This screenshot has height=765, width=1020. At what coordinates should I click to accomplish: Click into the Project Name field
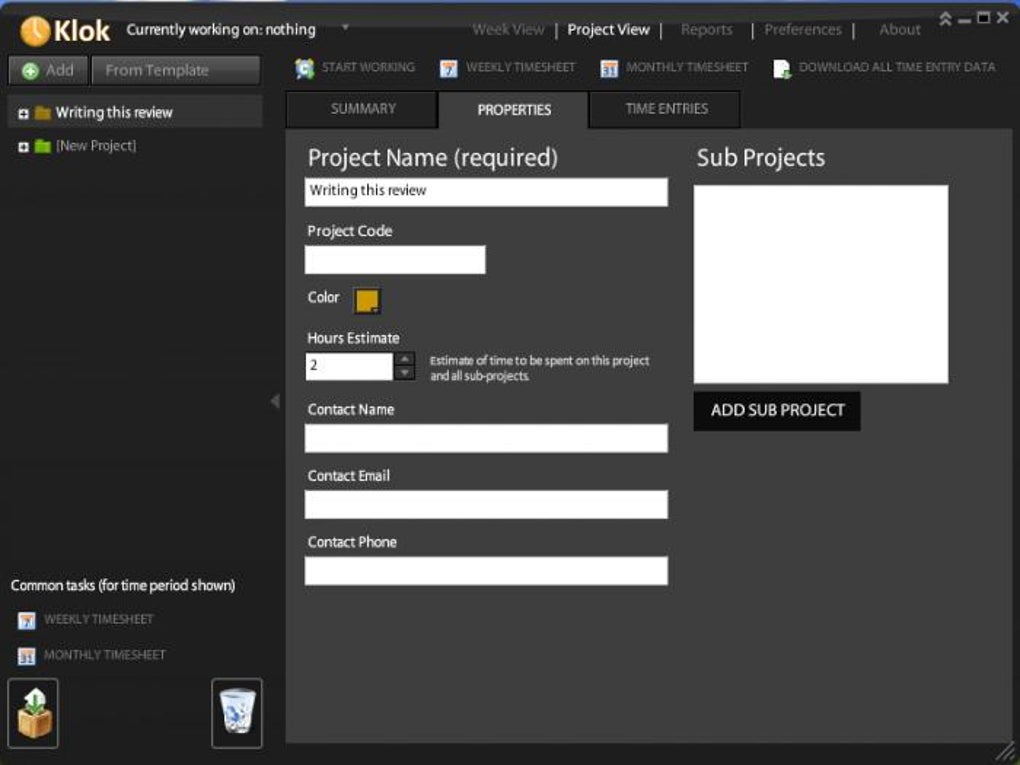(x=486, y=192)
